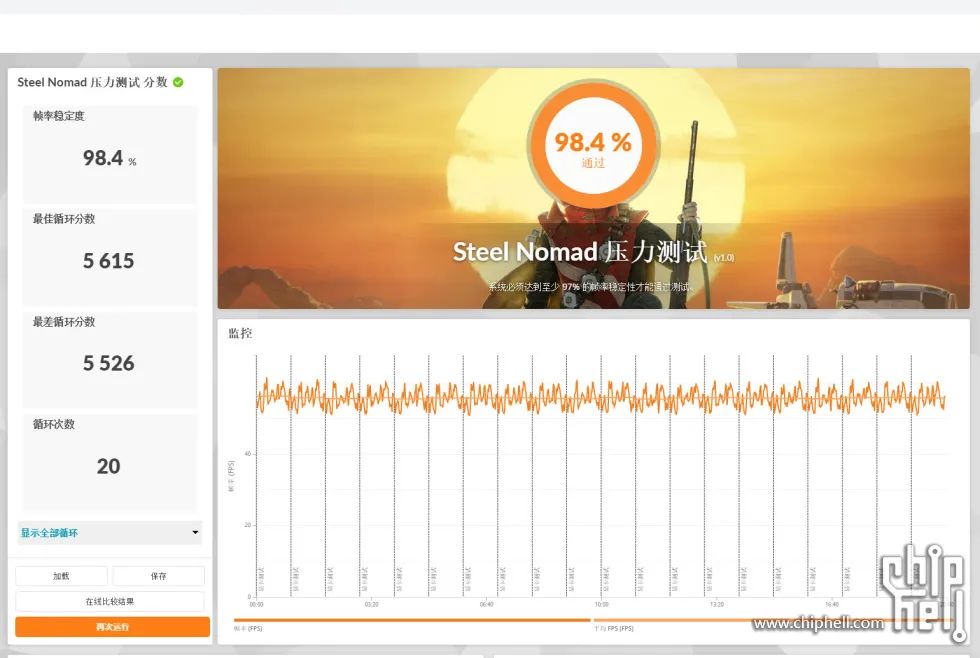Viewport: 980px width, 658px height.
Task: Click the 帧率稳定度 label
Action: coord(59,116)
